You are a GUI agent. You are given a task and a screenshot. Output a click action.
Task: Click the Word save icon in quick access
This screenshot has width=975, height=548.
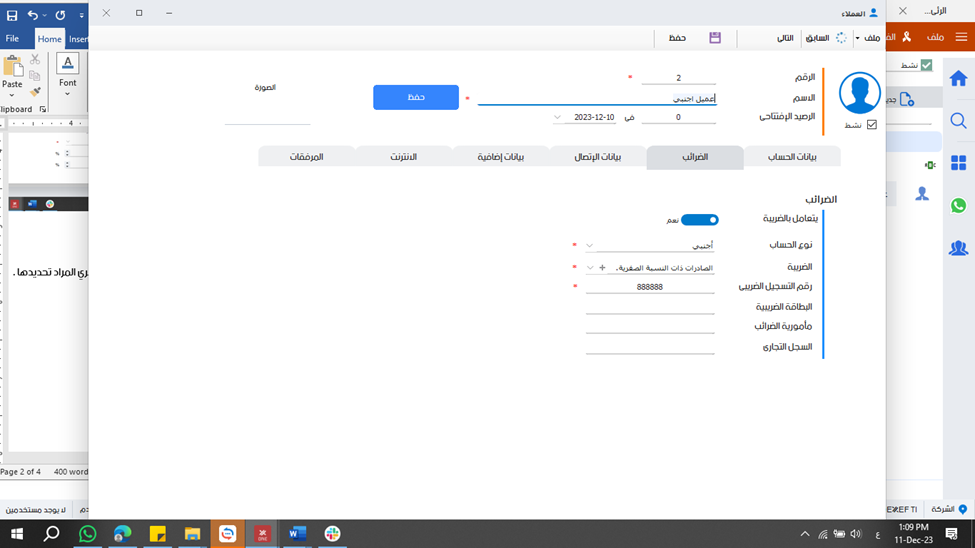[12, 15]
